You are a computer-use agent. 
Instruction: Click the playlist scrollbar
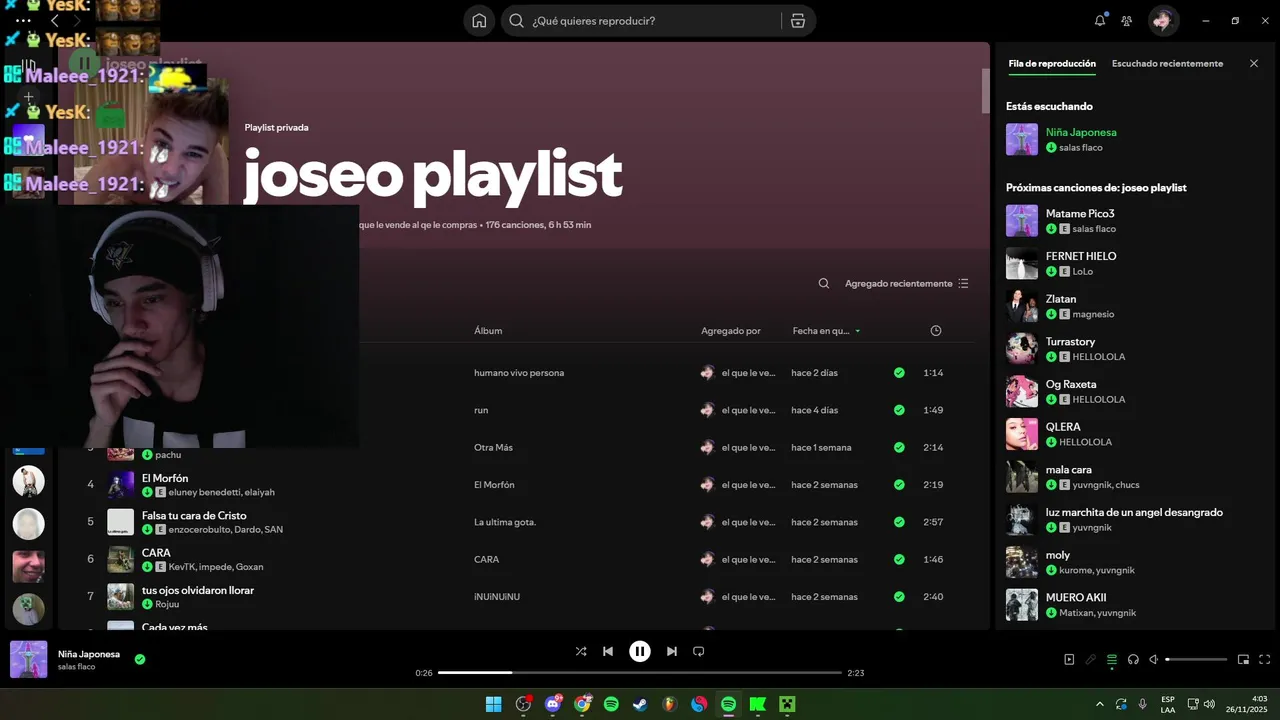[x=985, y=91]
